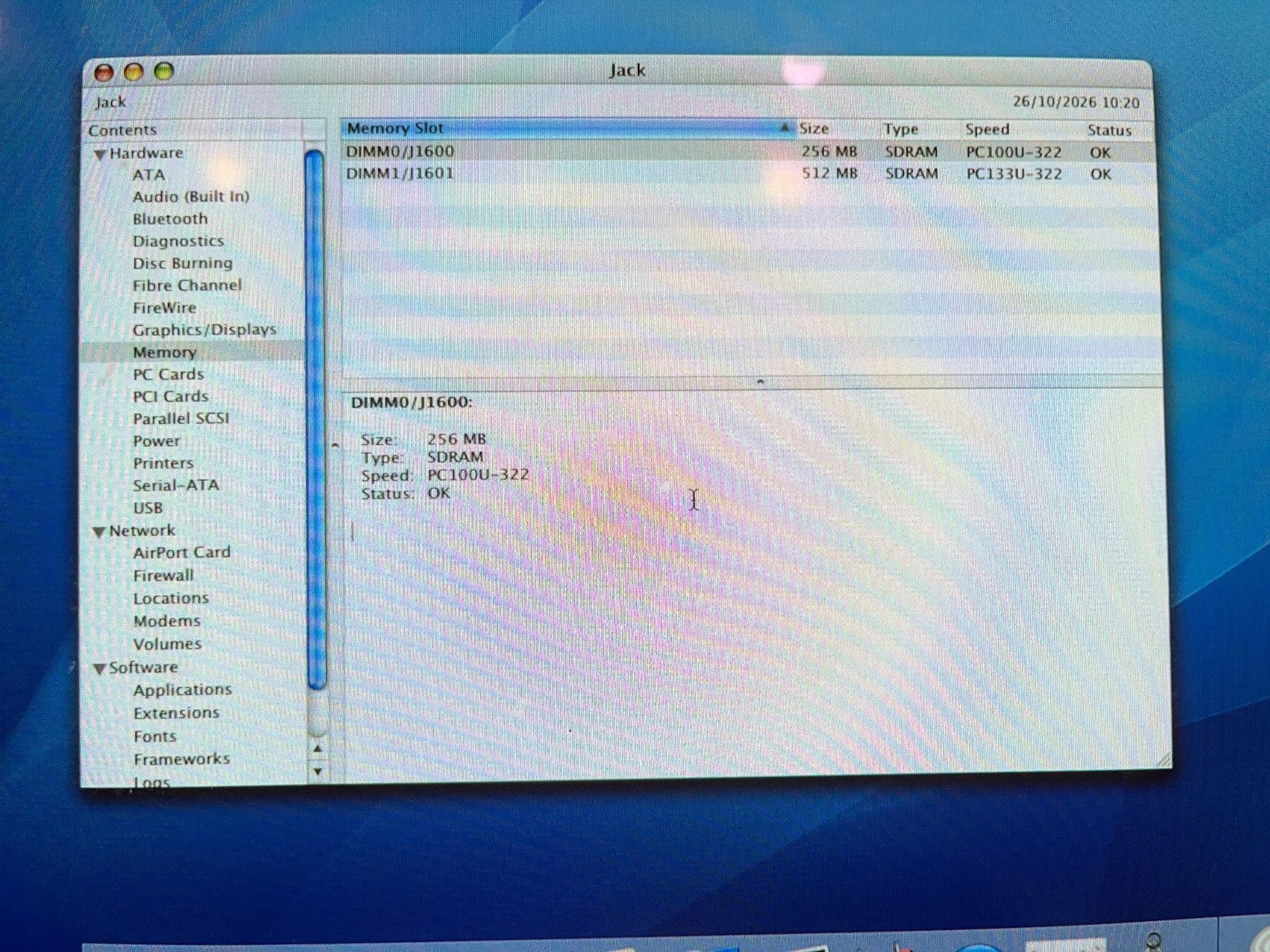Select Volumes under Network

tap(167, 644)
